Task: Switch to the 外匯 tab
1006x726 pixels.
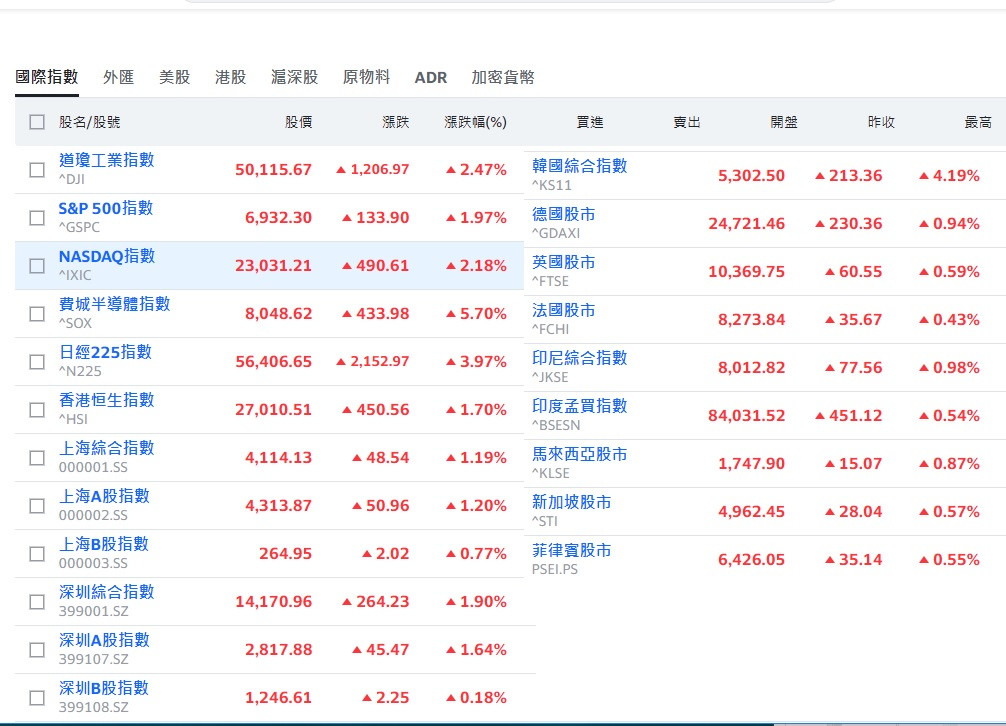Action: [x=118, y=77]
